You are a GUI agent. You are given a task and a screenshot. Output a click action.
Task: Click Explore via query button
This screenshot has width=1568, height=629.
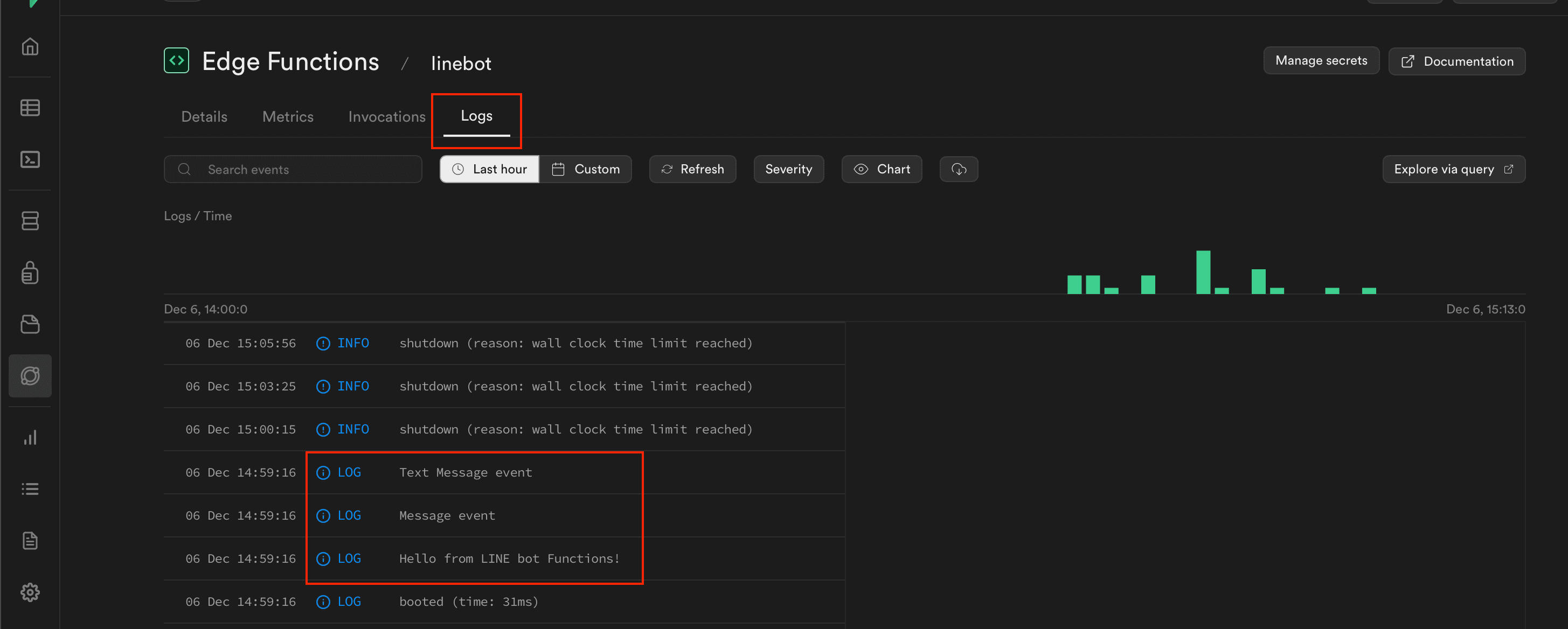coord(1454,169)
